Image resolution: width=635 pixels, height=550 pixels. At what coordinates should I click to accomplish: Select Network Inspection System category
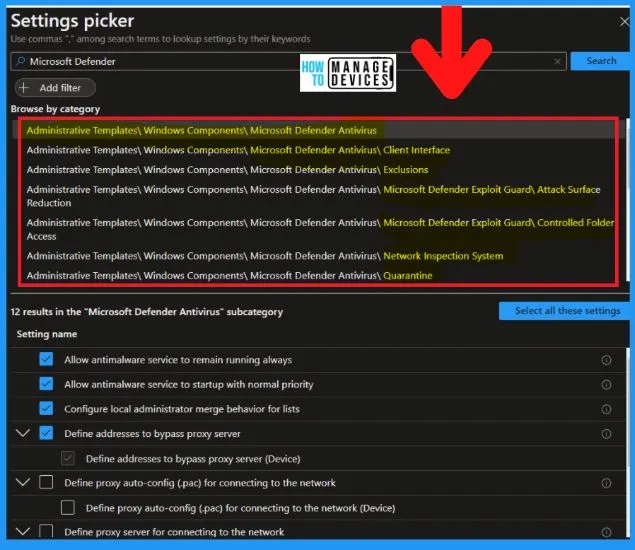click(x=265, y=256)
